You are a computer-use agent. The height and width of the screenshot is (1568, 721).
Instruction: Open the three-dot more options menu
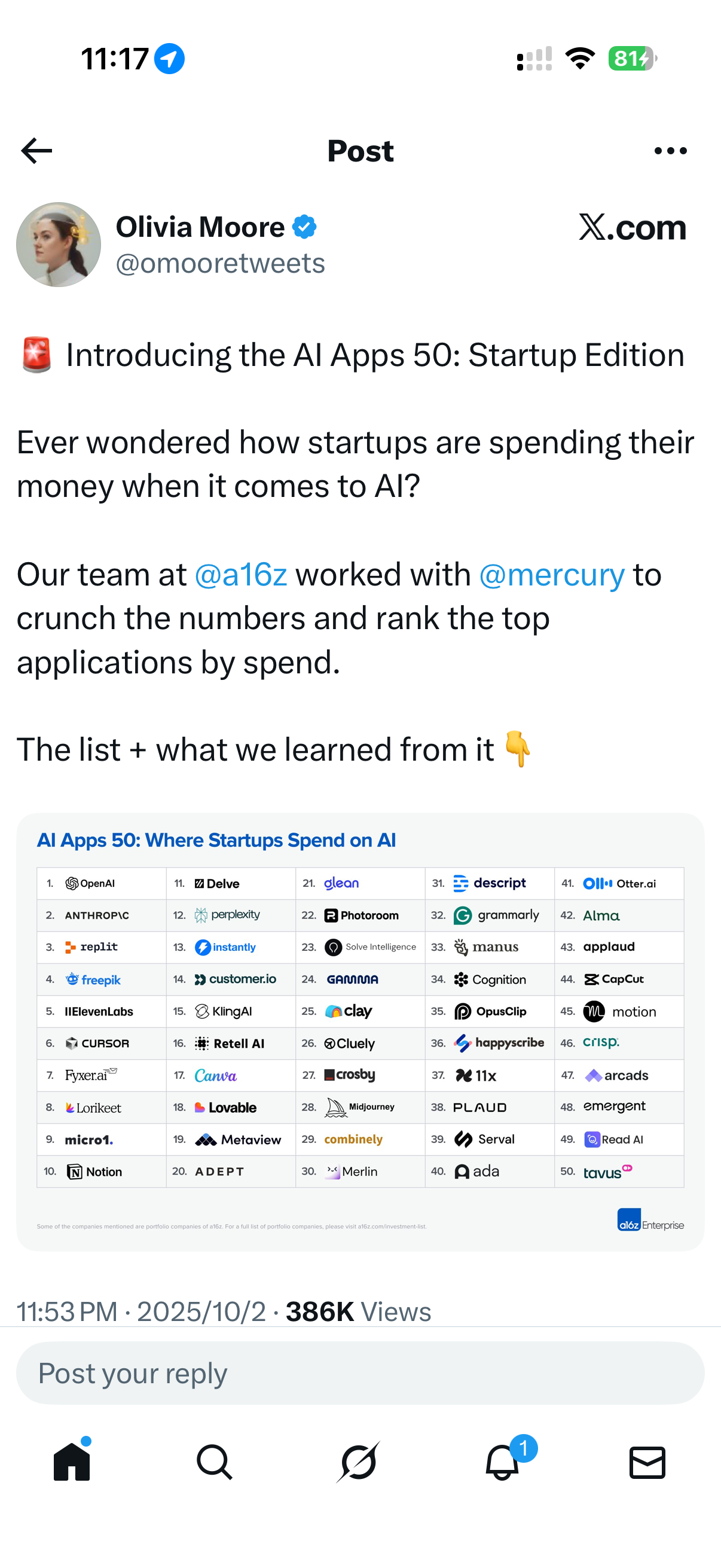pos(670,151)
